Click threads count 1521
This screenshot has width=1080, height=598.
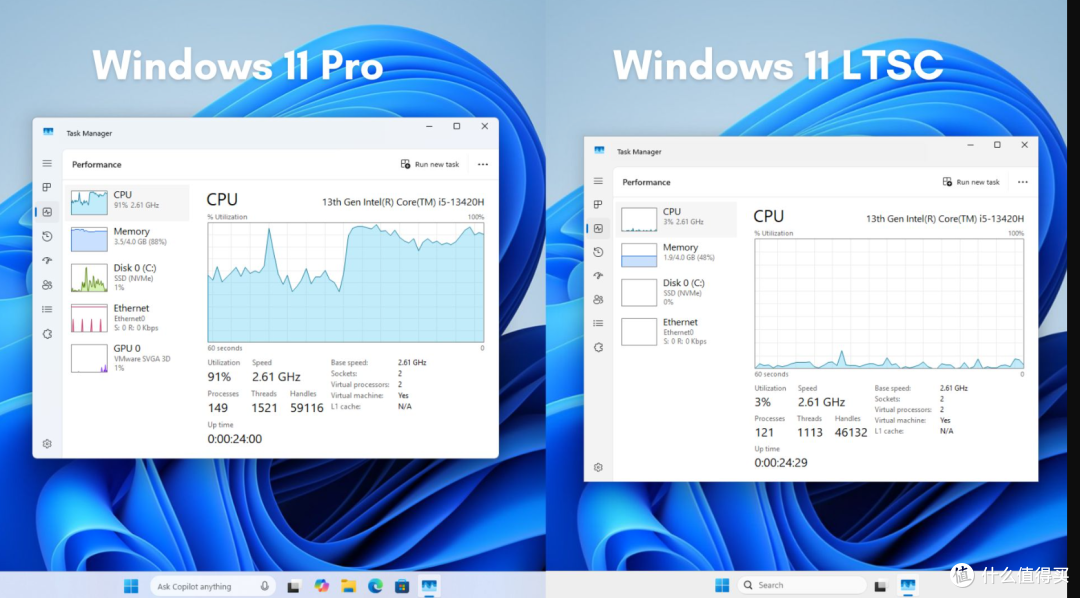point(264,408)
